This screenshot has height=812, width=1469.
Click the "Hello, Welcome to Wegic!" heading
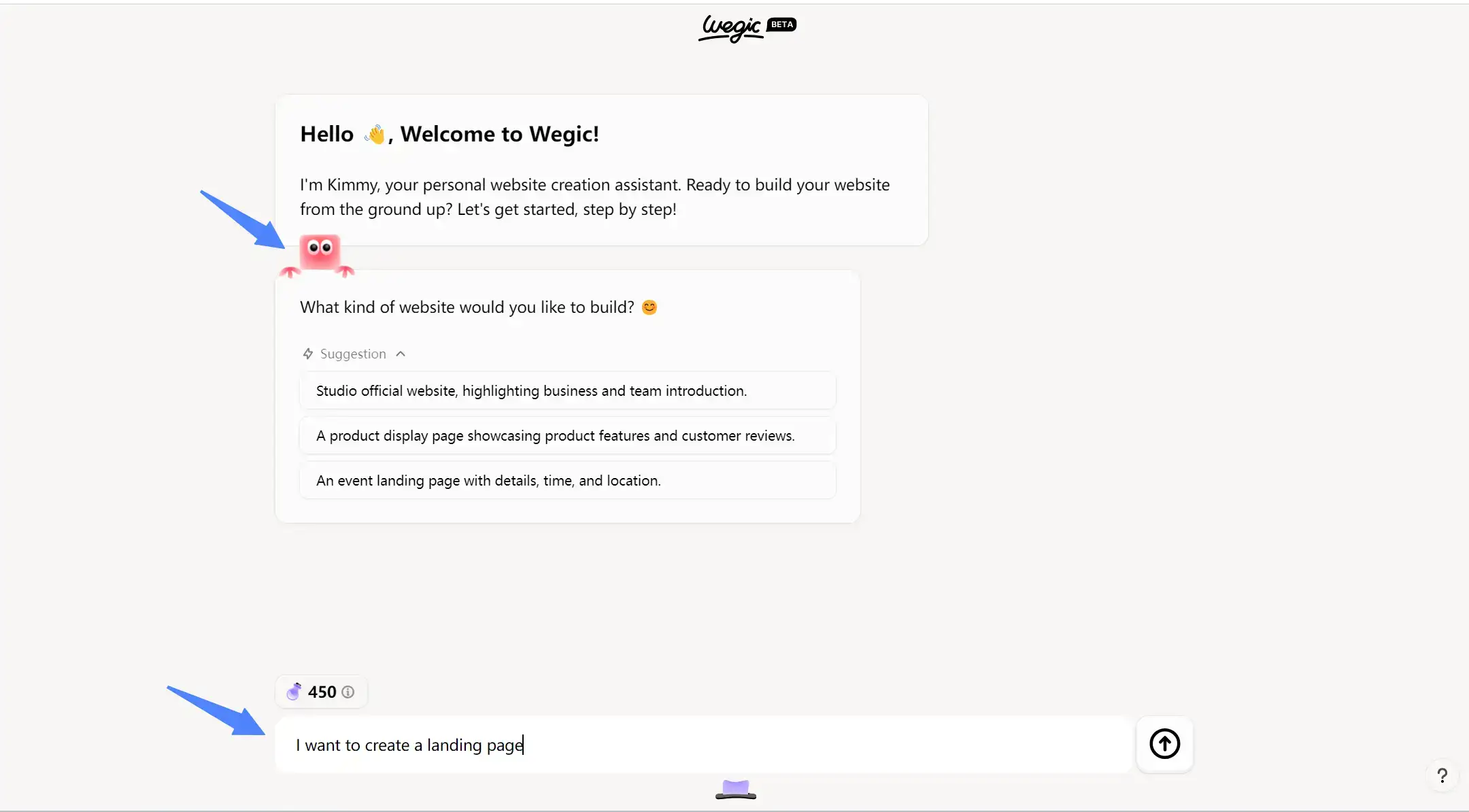click(x=450, y=134)
